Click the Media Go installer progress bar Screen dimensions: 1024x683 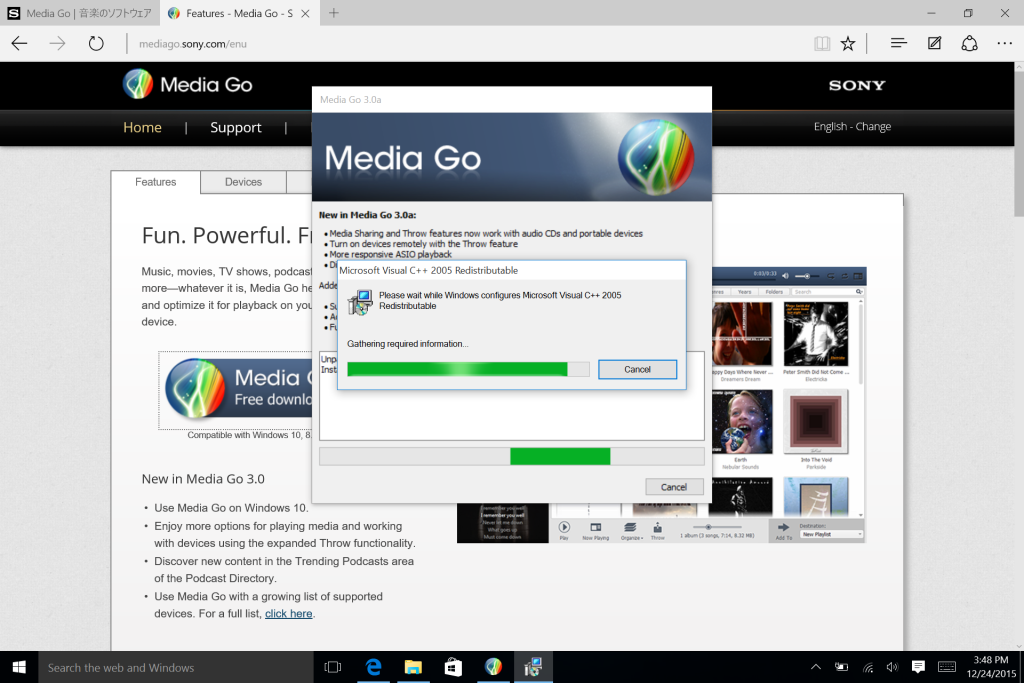(x=512, y=456)
